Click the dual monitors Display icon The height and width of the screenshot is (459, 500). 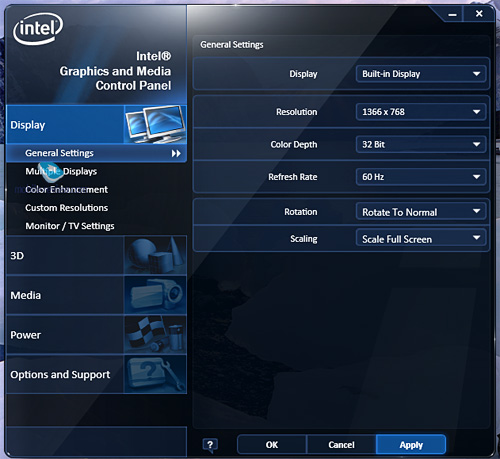[x=155, y=124]
